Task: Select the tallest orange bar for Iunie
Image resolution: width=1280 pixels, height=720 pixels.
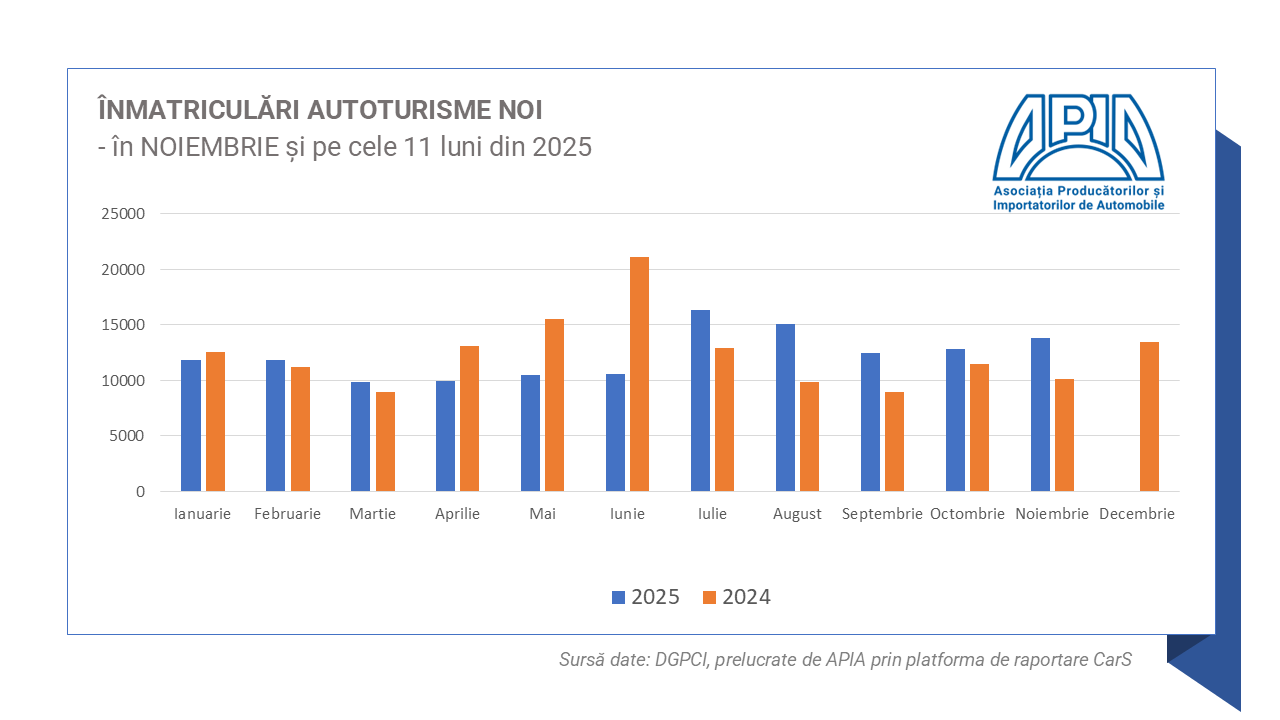Action: click(639, 374)
